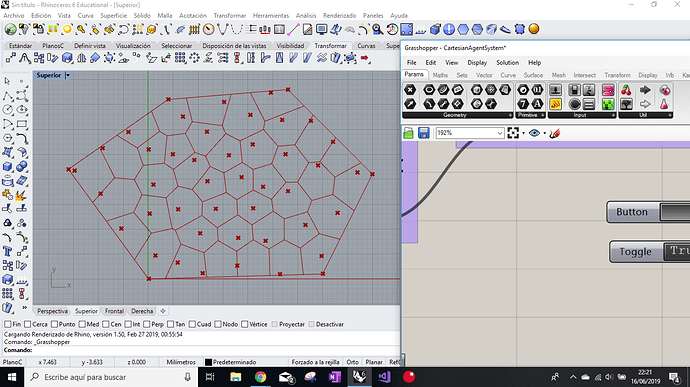The width and height of the screenshot is (690, 387).
Task: Save Grasshopper document with floppy disk icon
Action: (423, 133)
